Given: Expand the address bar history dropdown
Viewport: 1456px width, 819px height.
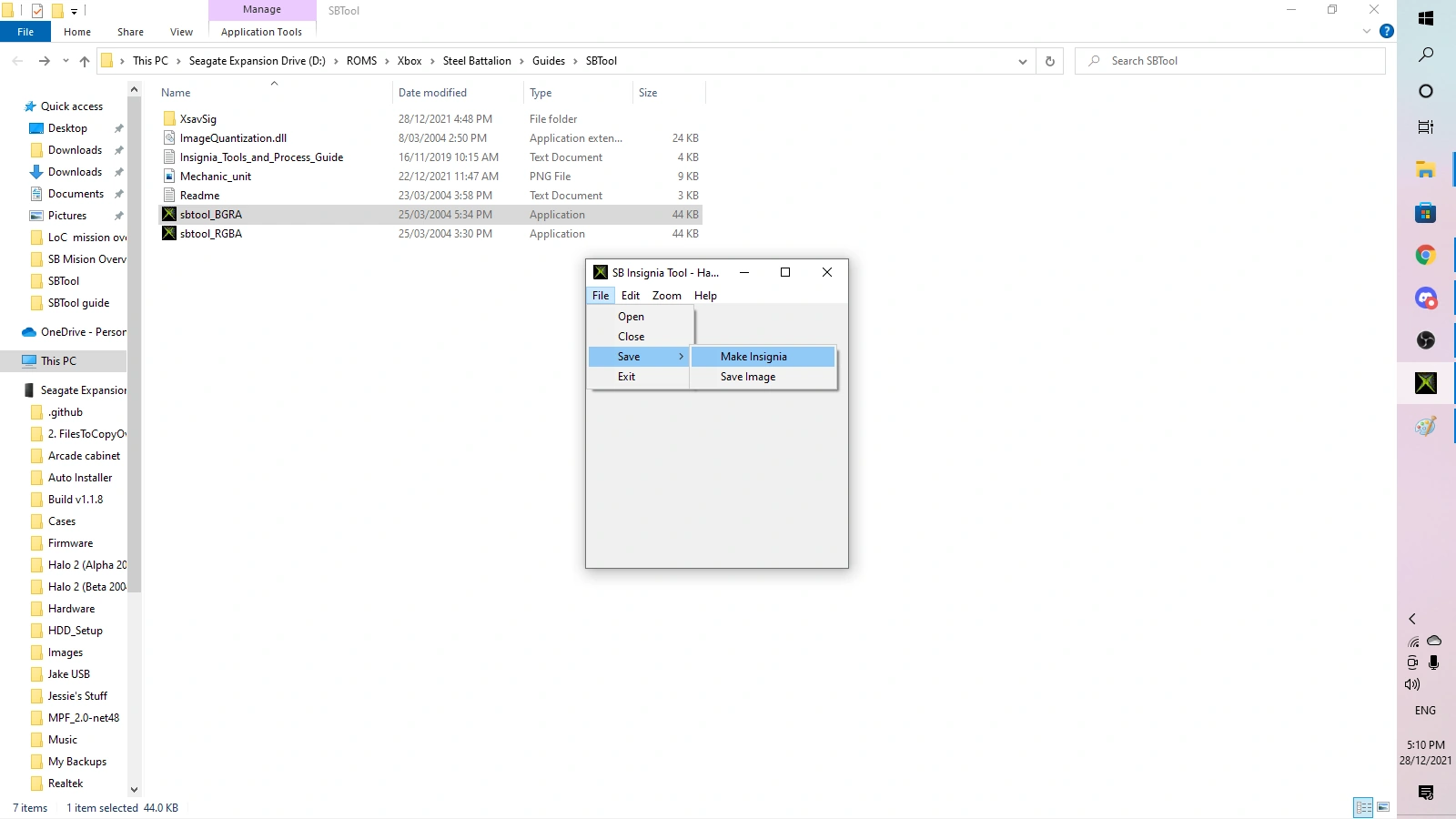Looking at the screenshot, I should pos(1023,61).
